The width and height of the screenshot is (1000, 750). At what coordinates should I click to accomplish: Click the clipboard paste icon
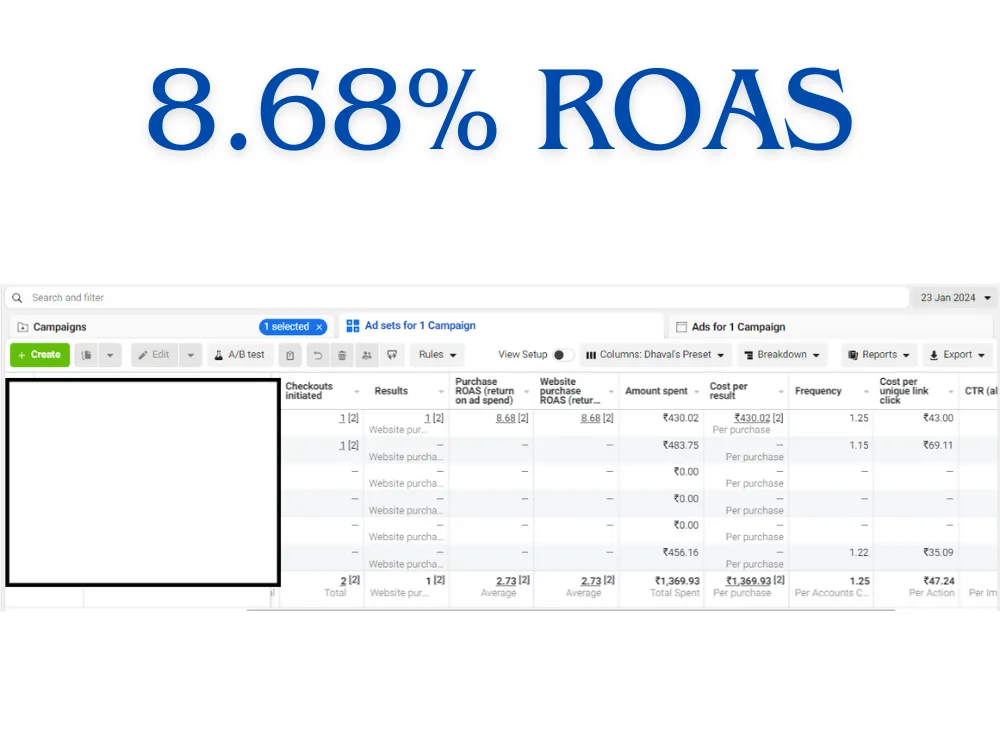pyautogui.click(x=290, y=355)
